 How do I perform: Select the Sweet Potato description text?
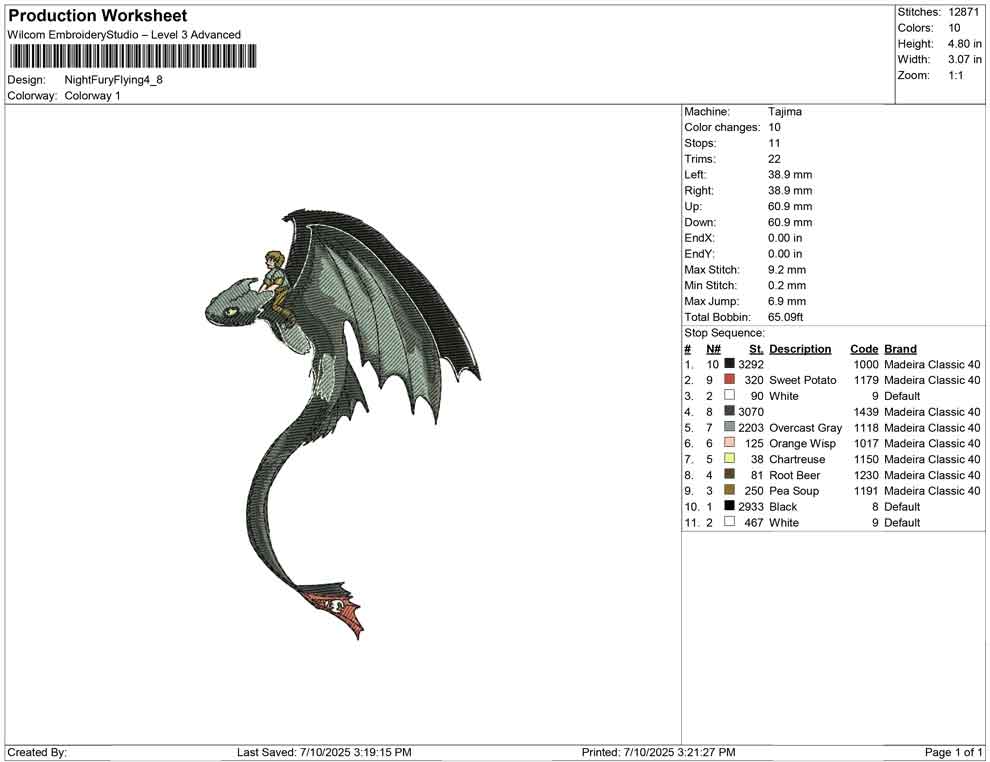[802, 380]
